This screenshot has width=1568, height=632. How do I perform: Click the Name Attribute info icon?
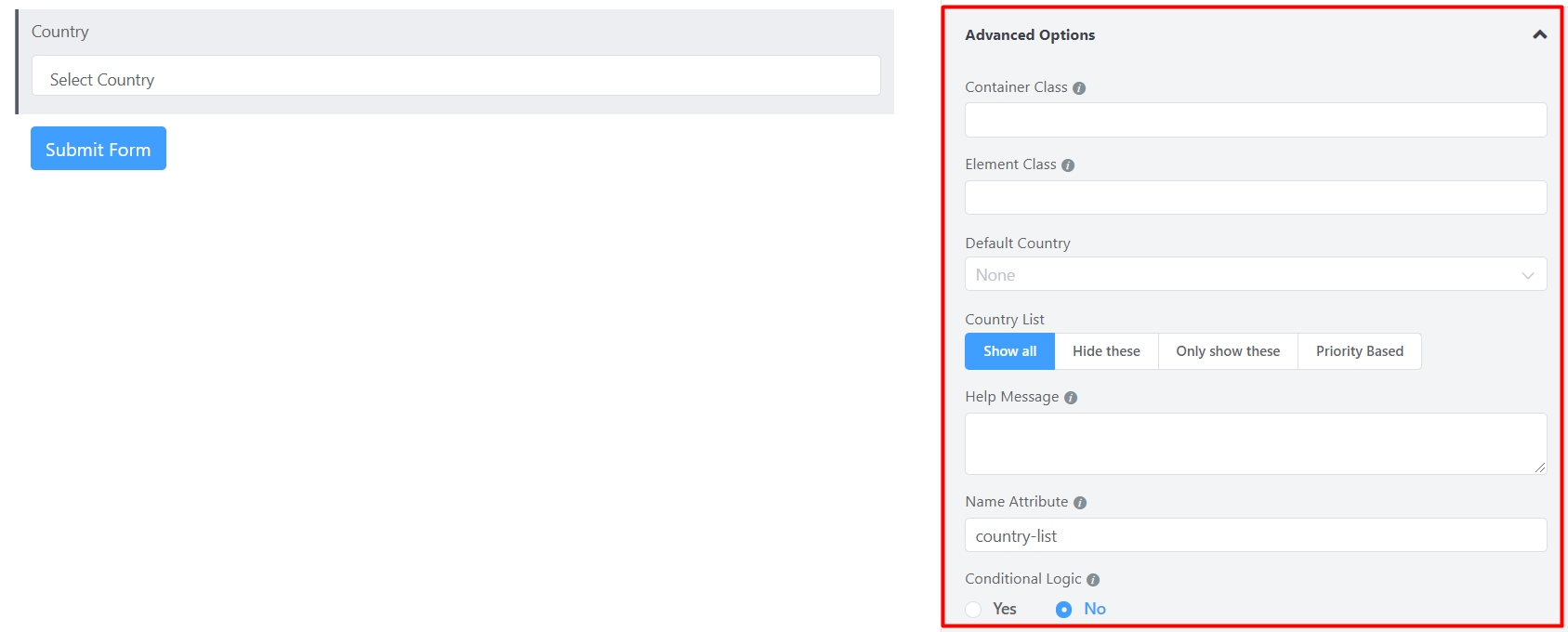tap(1080, 503)
